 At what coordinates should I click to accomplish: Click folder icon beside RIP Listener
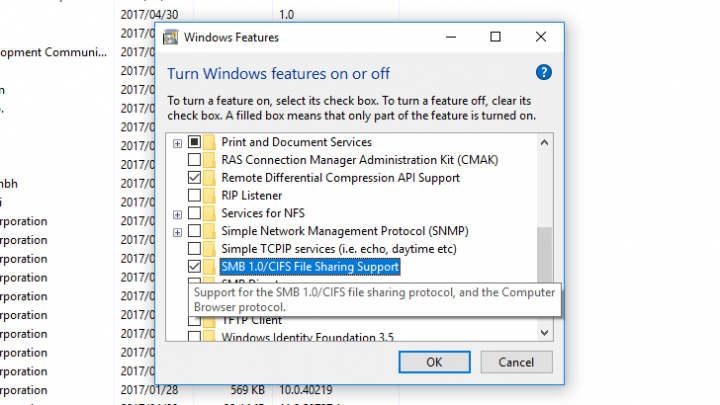(x=209, y=196)
